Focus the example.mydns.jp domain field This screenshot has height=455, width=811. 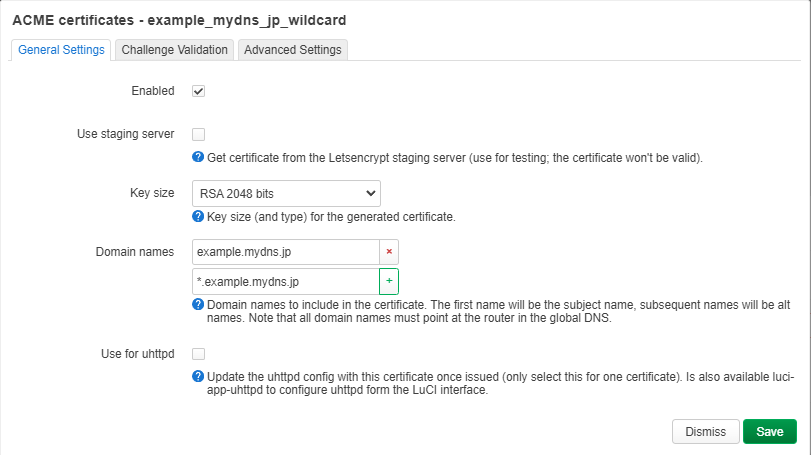[x=285, y=252]
